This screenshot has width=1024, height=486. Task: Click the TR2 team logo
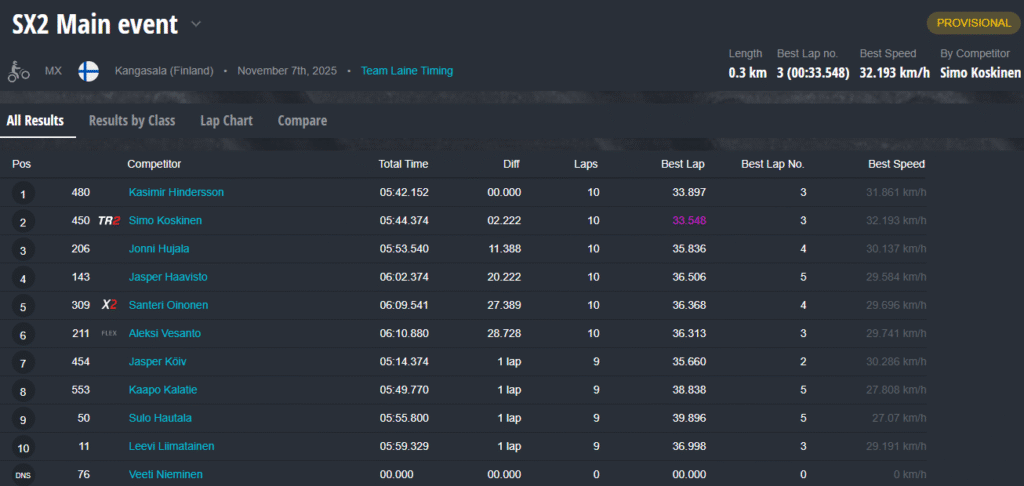[x=108, y=220]
